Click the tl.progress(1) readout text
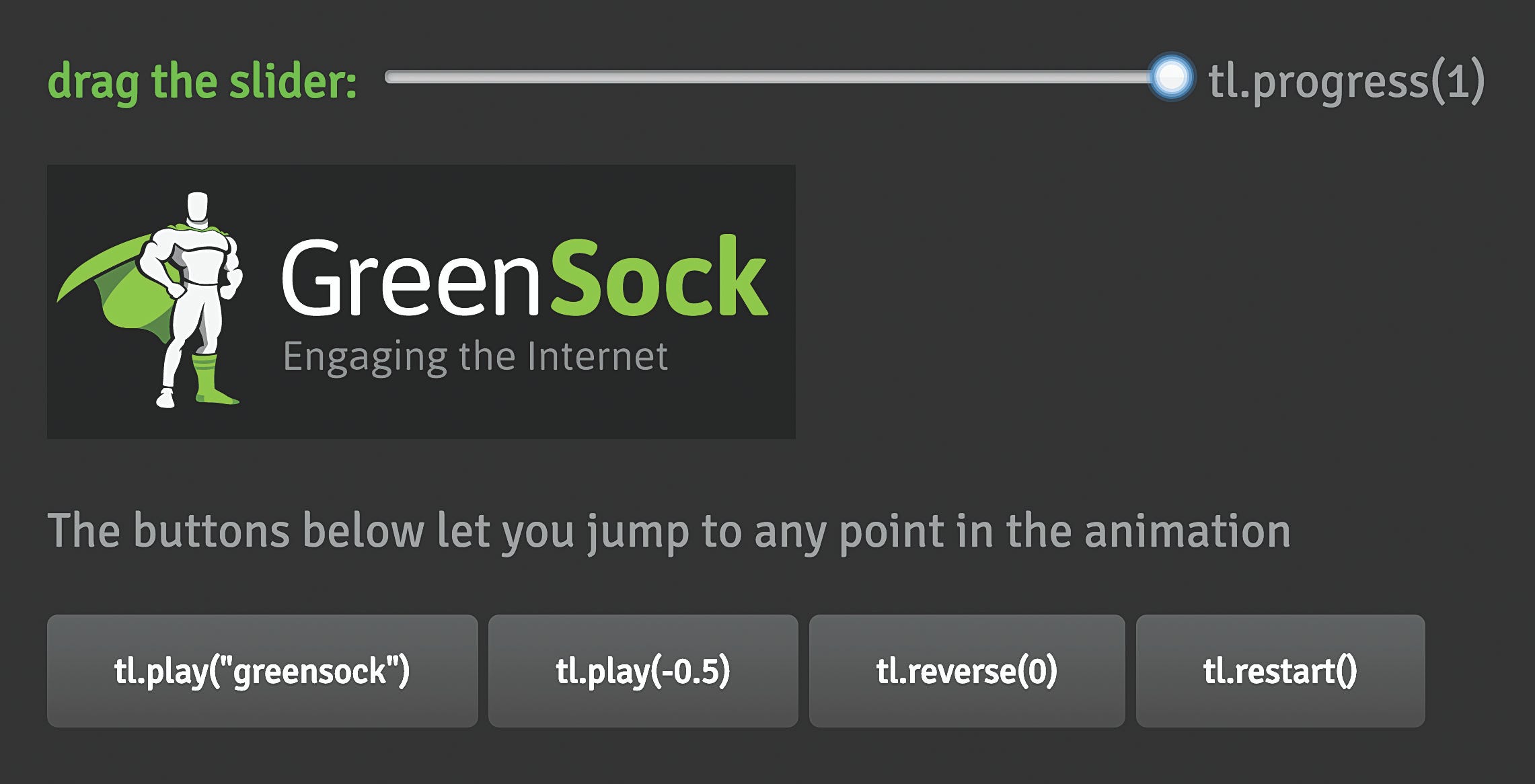1535x784 pixels. [1346, 81]
